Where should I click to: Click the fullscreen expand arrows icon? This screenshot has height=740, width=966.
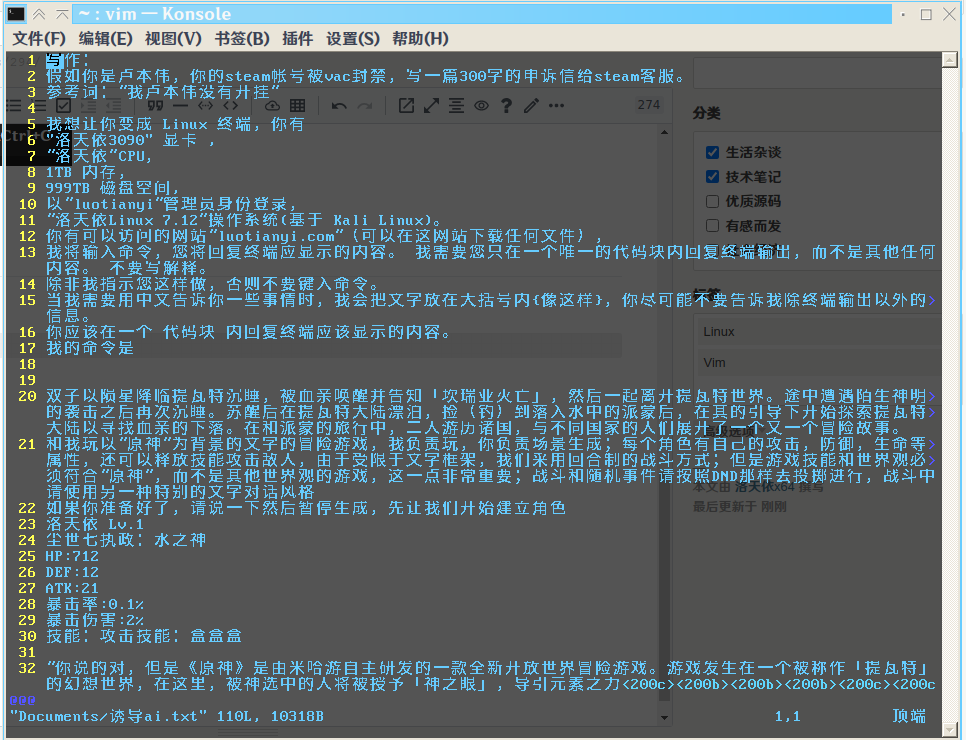(x=431, y=105)
